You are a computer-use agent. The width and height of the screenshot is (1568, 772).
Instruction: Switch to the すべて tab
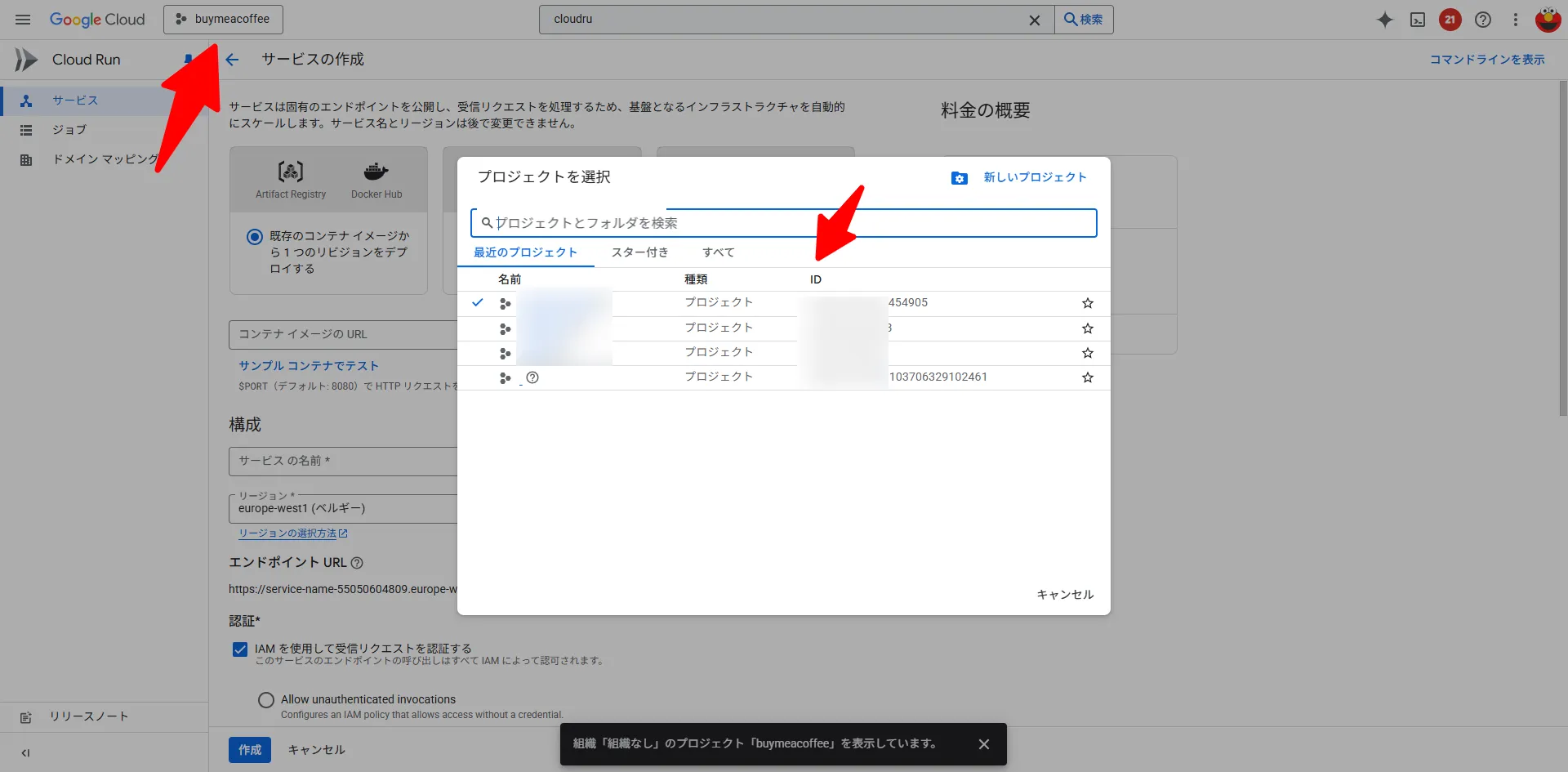(x=718, y=252)
